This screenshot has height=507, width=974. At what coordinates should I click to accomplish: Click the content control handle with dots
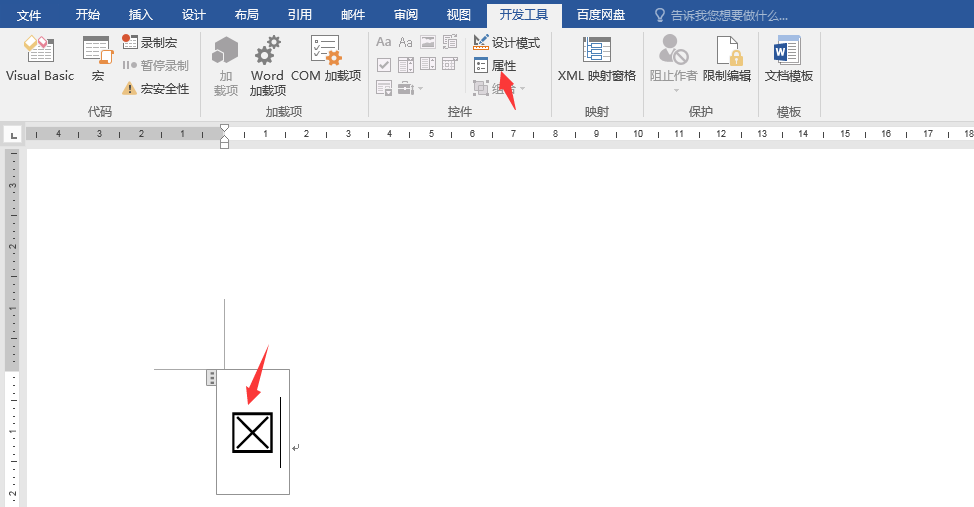[x=211, y=377]
